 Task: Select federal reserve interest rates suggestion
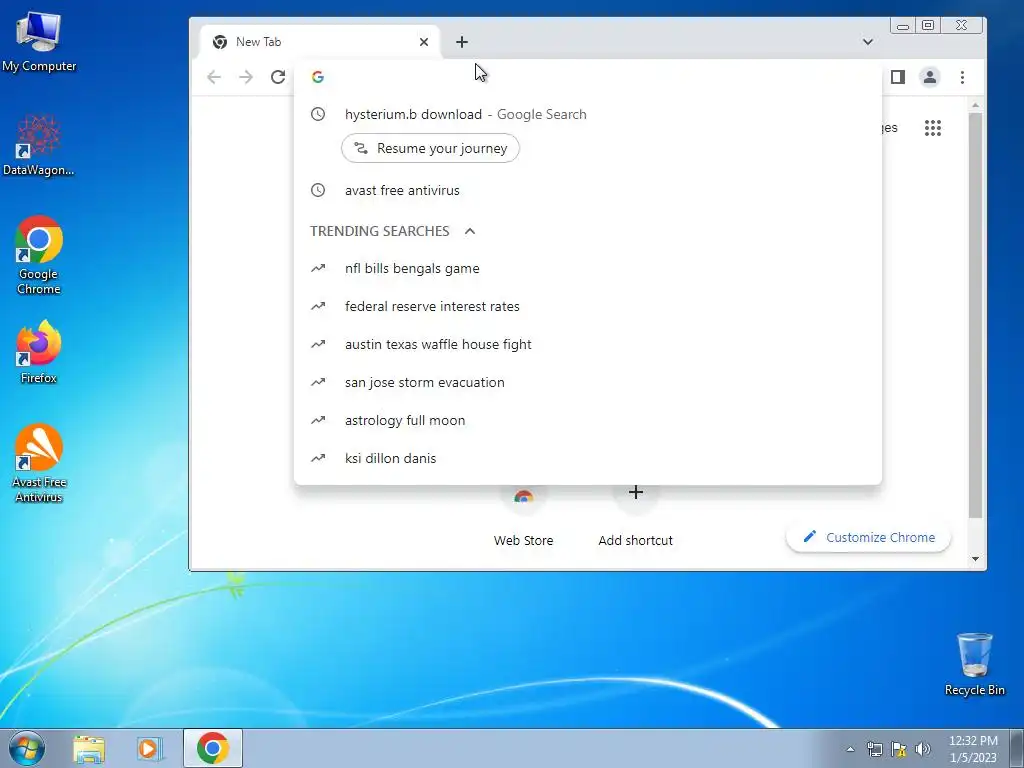pyautogui.click(x=588, y=306)
